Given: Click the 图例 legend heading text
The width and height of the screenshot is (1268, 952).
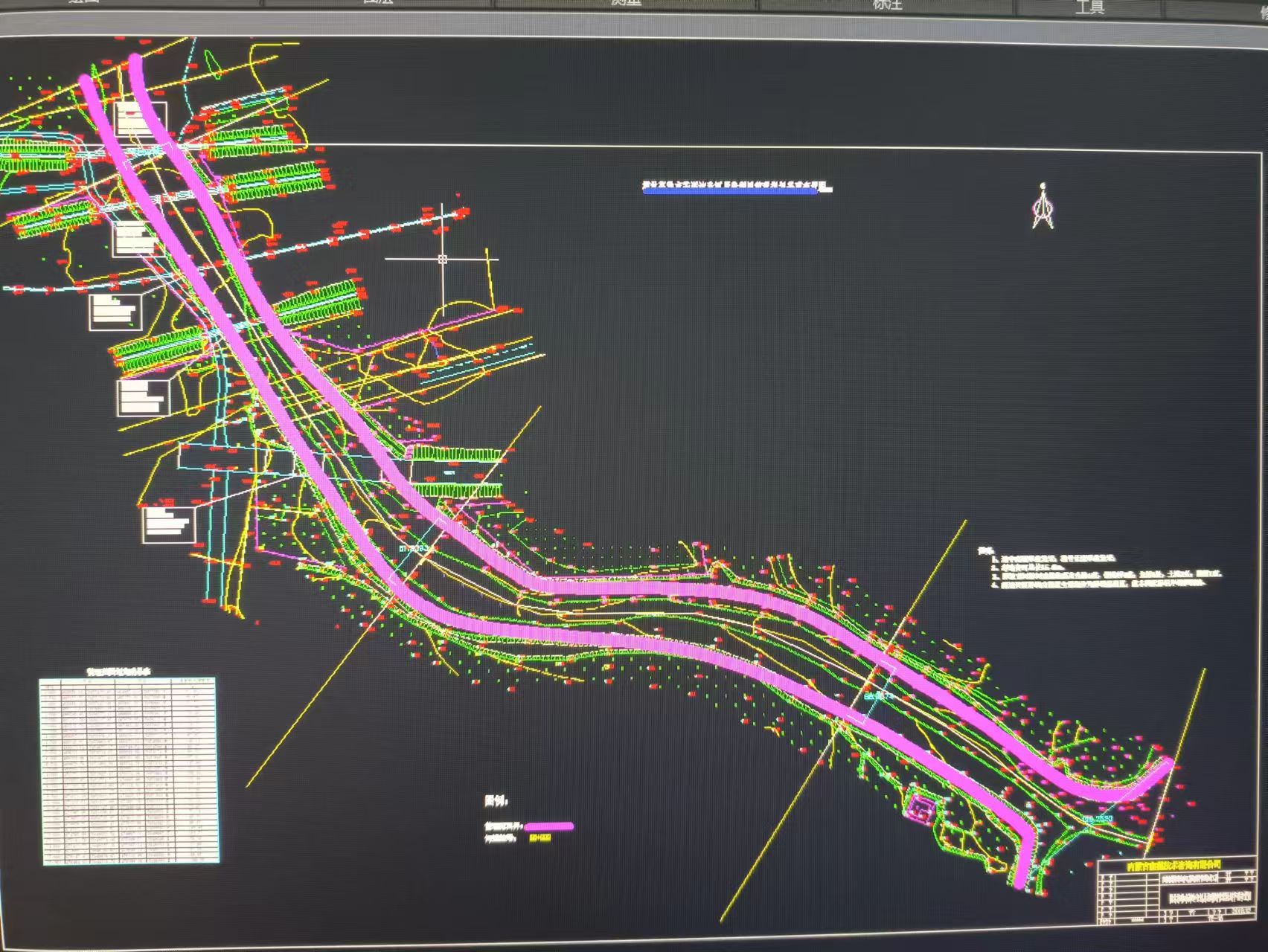Looking at the screenshot, I should (x=496, y=801).
